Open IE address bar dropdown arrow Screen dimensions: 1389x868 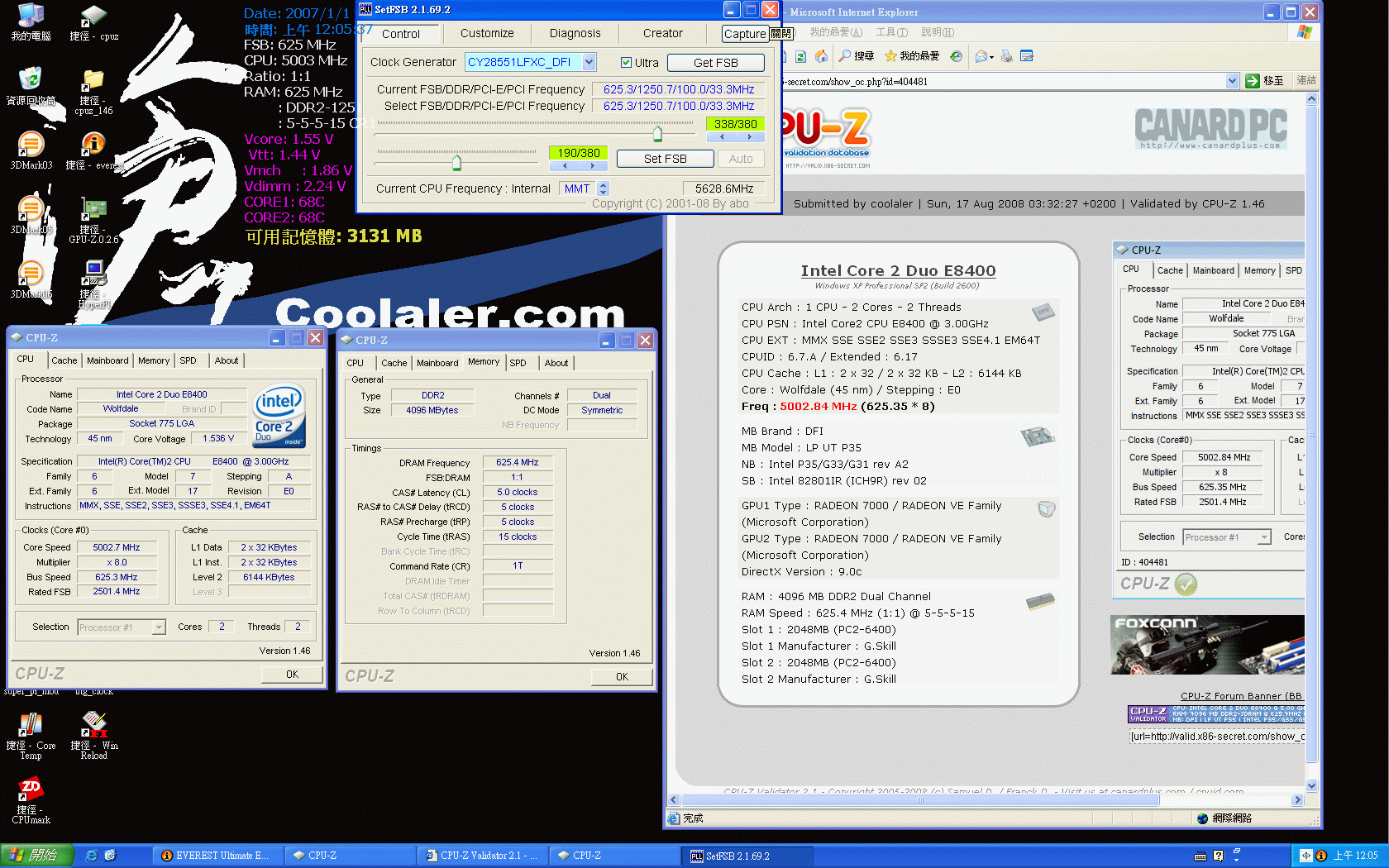[1232, 80]
